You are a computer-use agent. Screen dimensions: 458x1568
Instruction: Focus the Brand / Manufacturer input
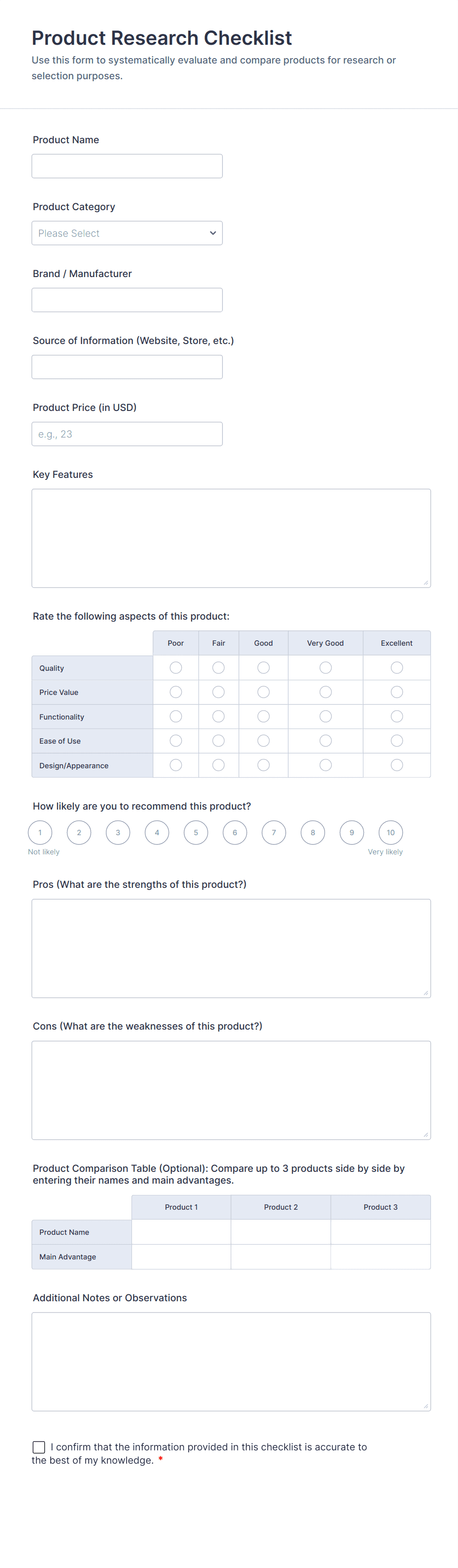(x=127, y=300)
